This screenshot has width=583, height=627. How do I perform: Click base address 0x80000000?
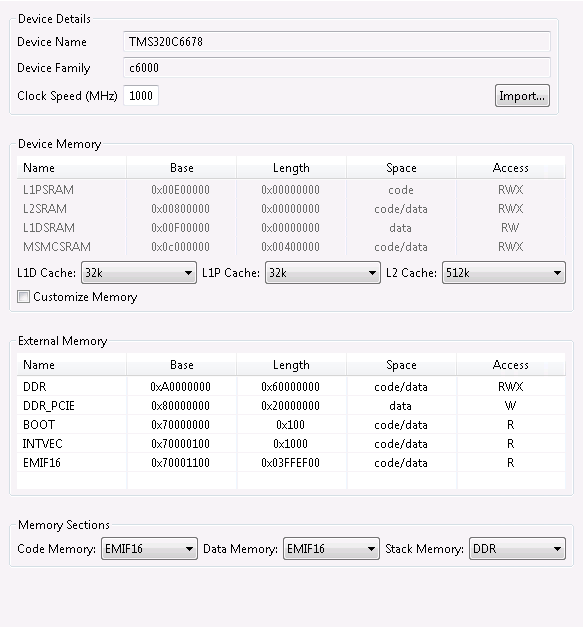click(180, 406)
